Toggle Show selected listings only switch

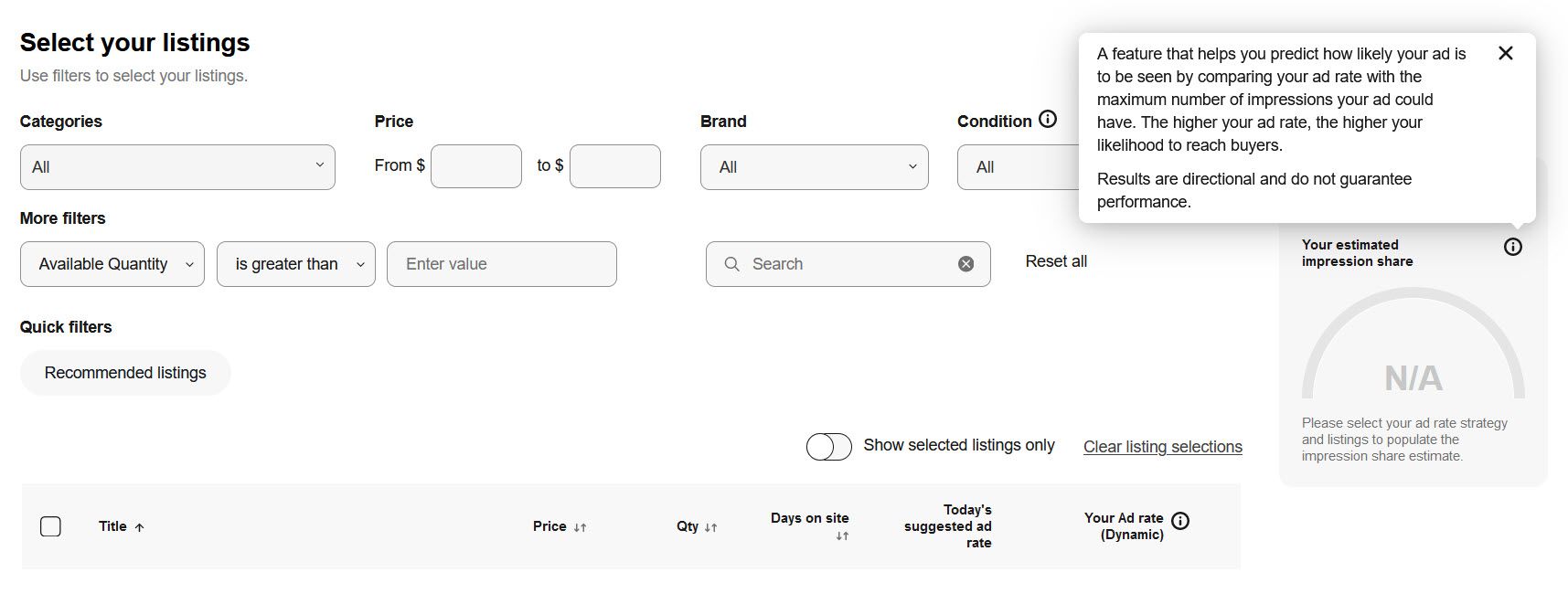(x=828, y=446)
